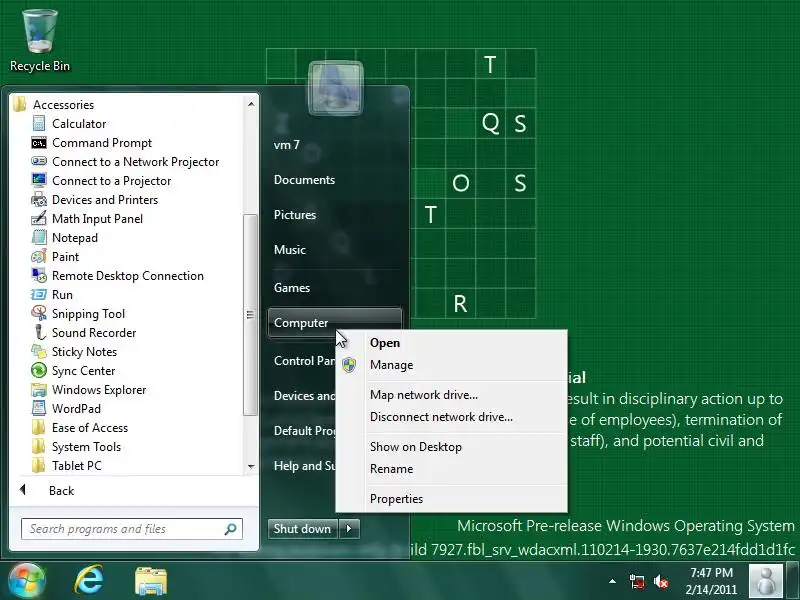Click the program list scrollbar thumb

click(250, 315)
